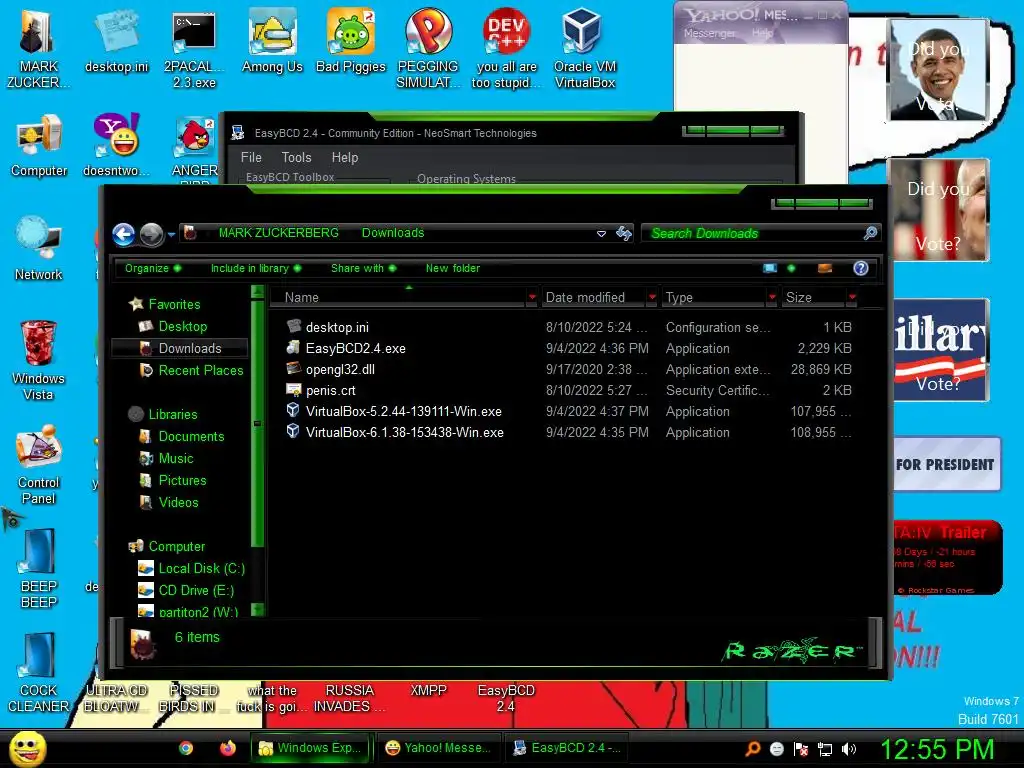The height and width of the screenshot is (768, 1024).
Task: Select the Network desktop icon
Action: 39,248
